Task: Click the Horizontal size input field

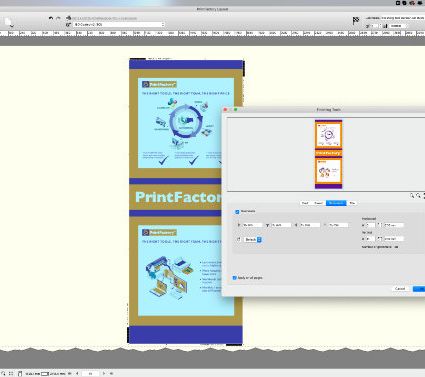Action: click(394, 225)
